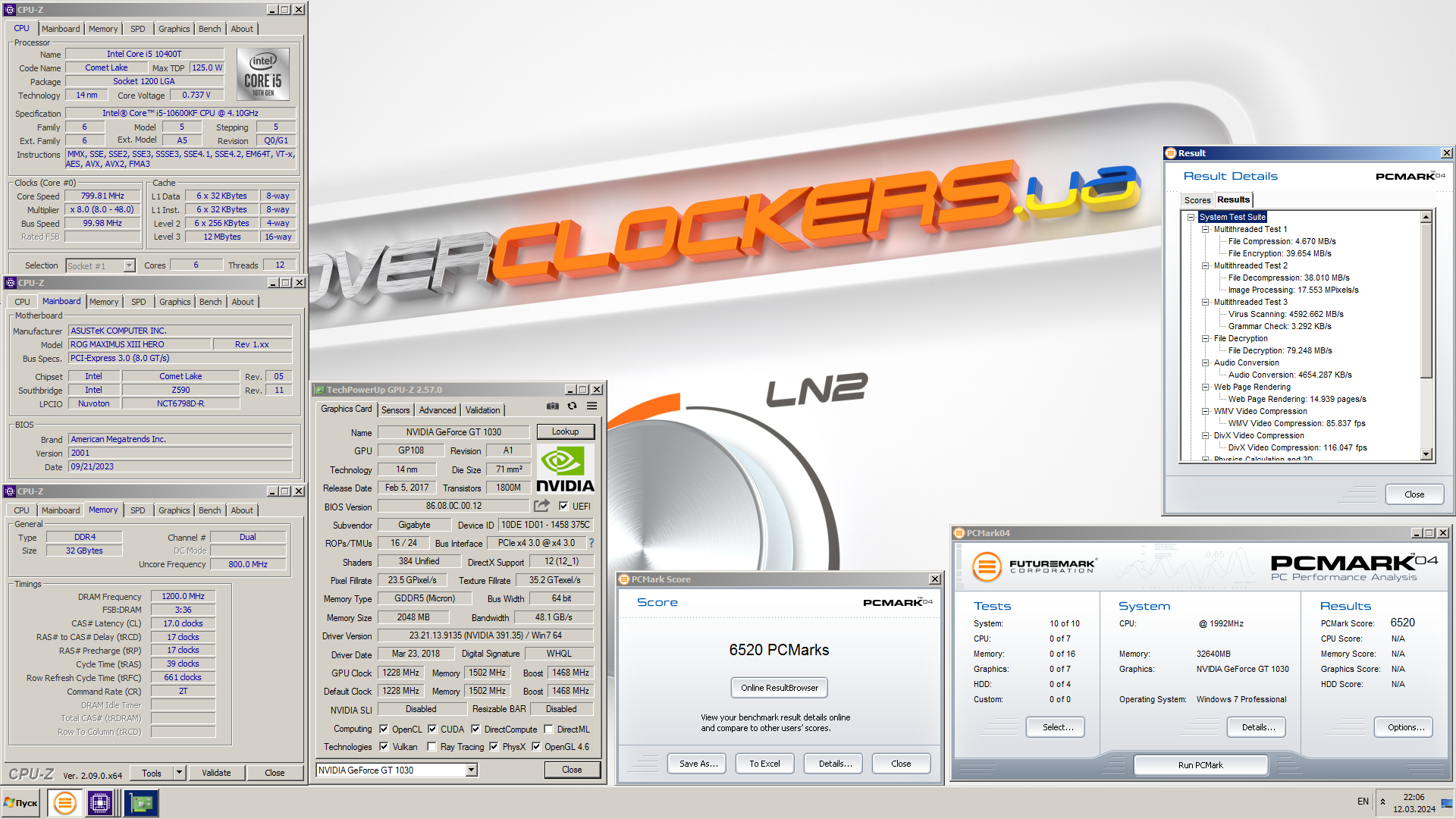Click the BIOS share/export arrow icon
The image size is (1456, 819).
[x=541, y=506]
